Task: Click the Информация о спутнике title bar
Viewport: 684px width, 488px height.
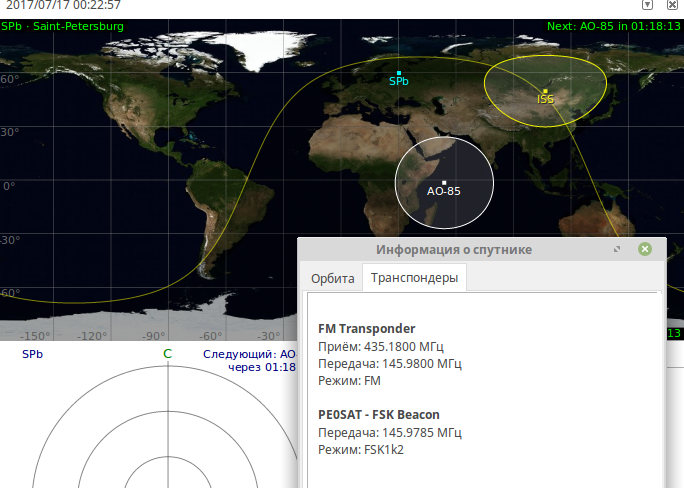Action: click(x=453, y=249)
